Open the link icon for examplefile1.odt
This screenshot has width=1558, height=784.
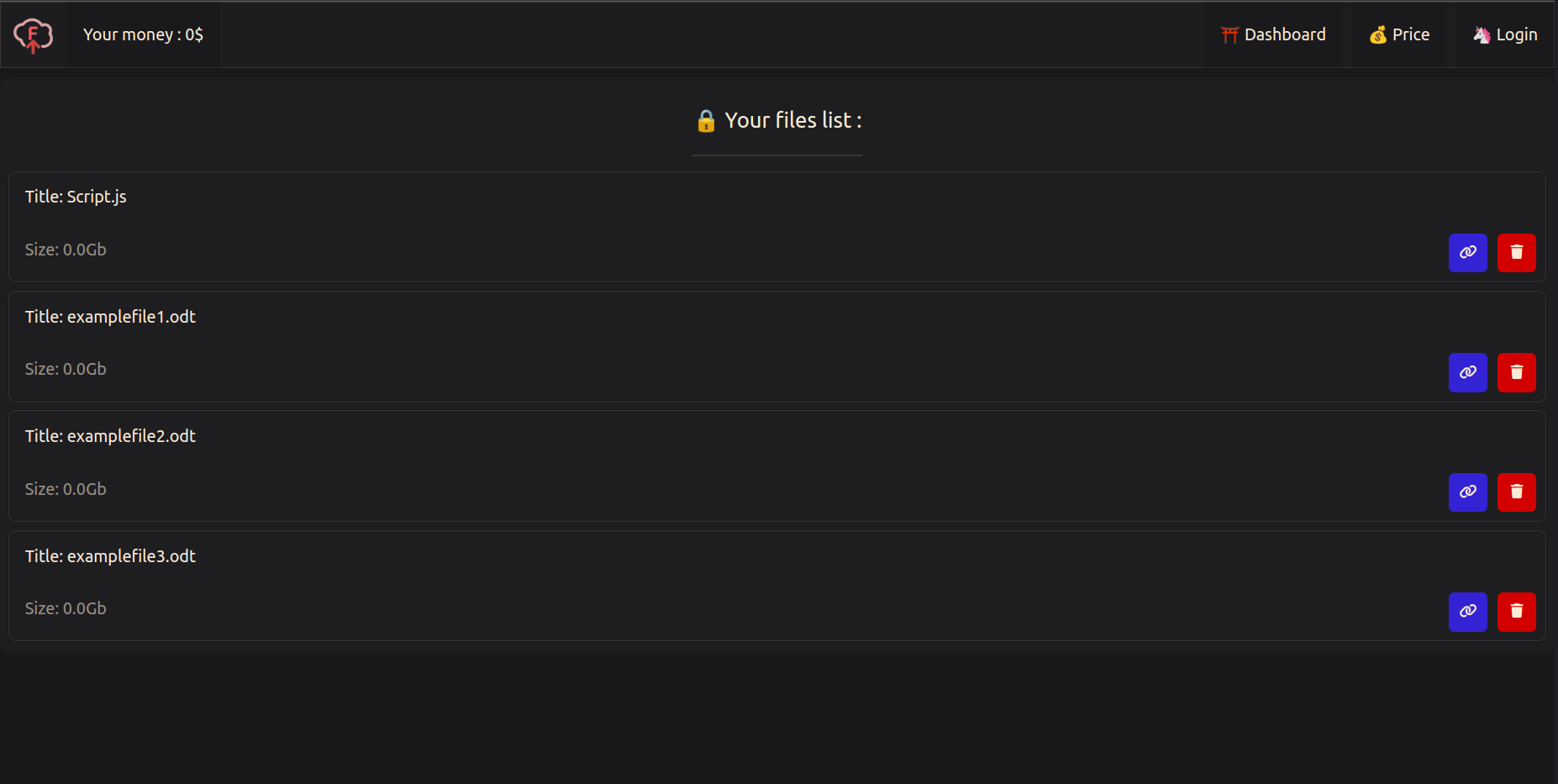coord(1468,372)
